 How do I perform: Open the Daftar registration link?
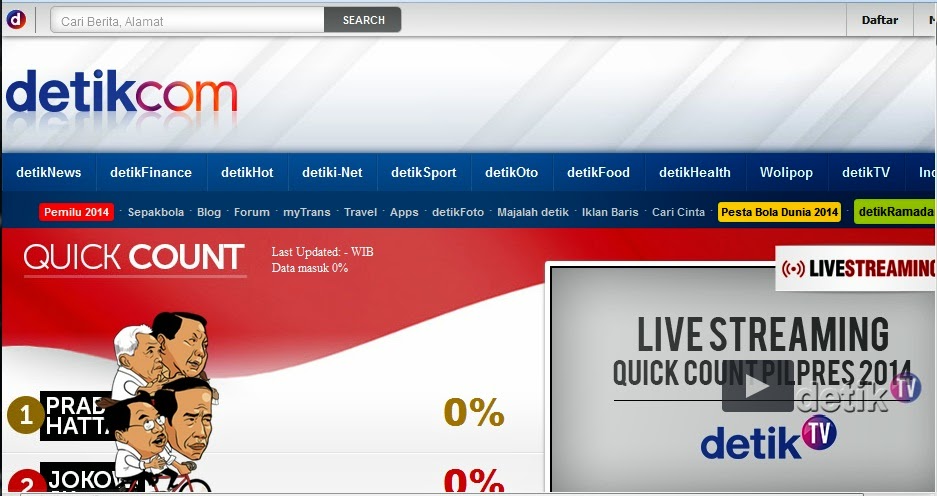(x=880, y=20)
